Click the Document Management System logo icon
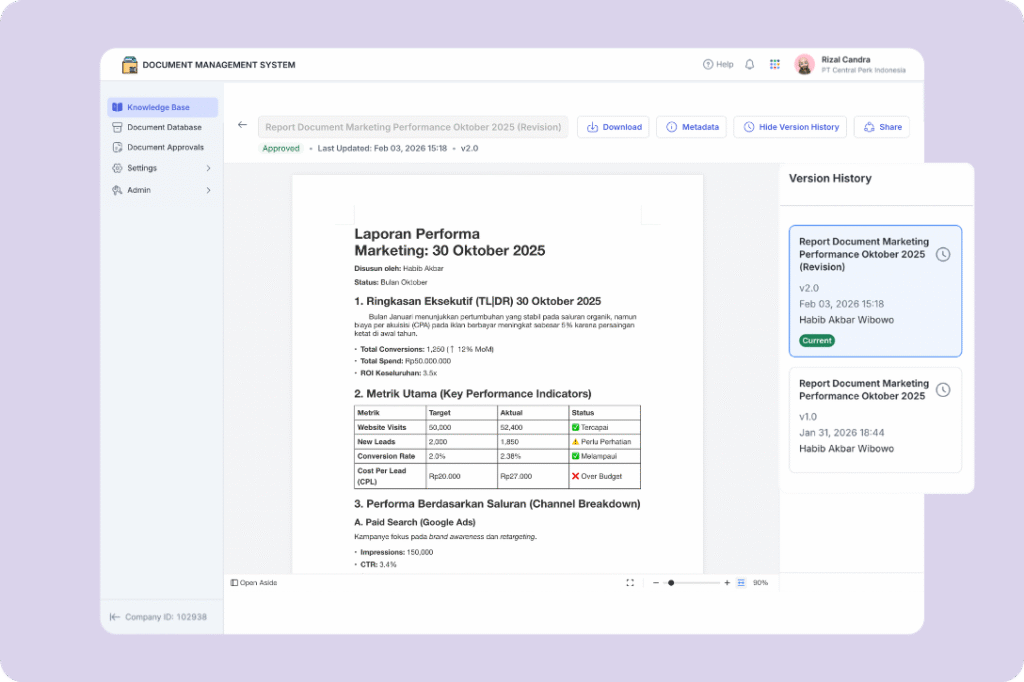This screenshot has width=1024, height=682. 129,63
